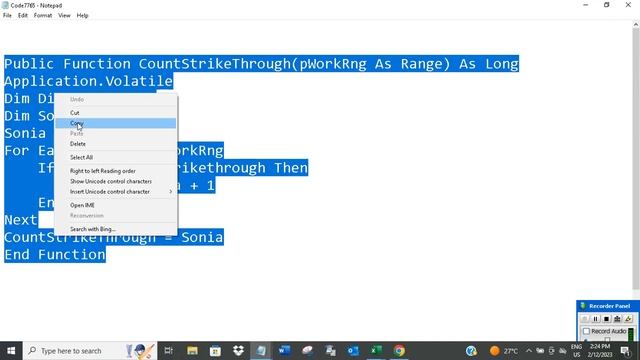Launch Microsoft Store from the taskbar
Image resolution: width=640 pixels, height=360 pixels.
point(215,351)
